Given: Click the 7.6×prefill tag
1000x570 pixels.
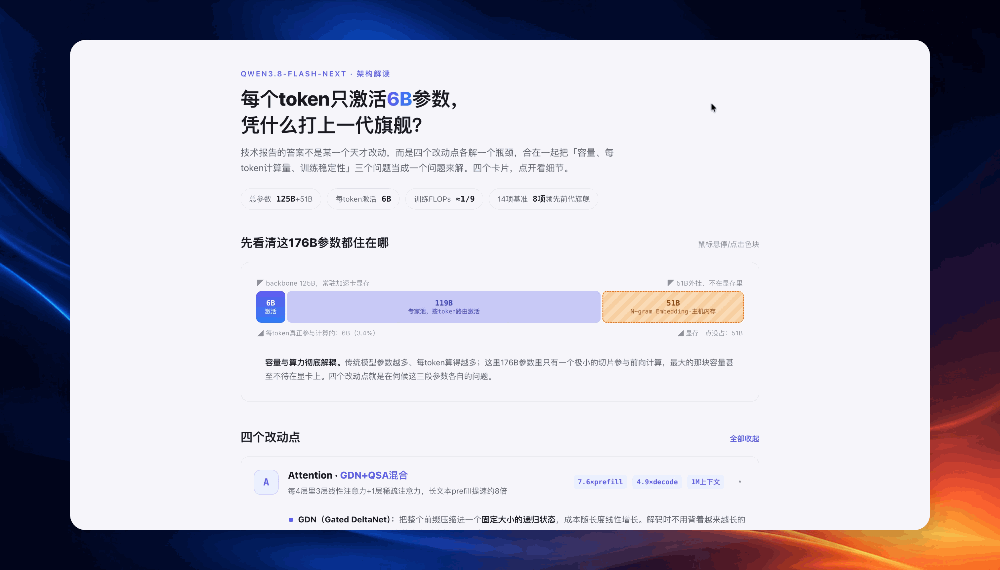Looking at the screenshot, I should point(600,482).
